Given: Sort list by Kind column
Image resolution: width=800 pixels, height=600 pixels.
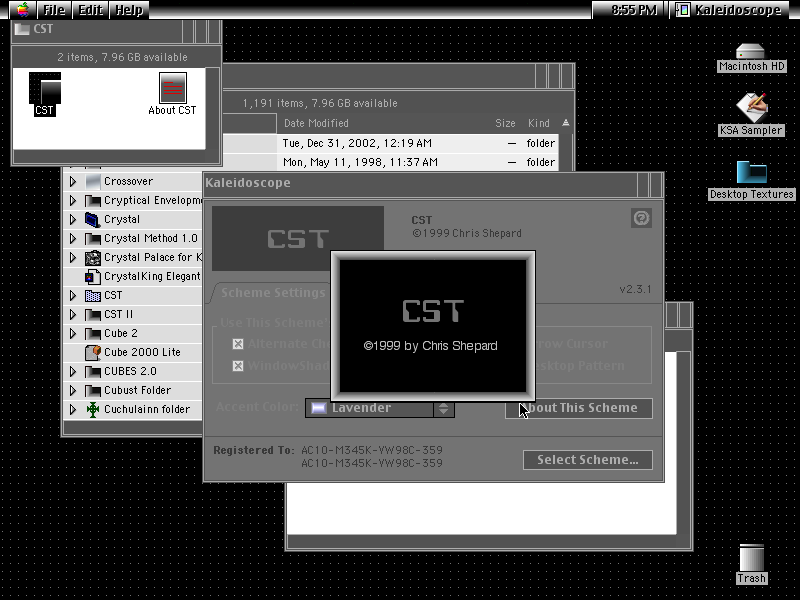Looking at the screenshot, I should click(539, 123).
